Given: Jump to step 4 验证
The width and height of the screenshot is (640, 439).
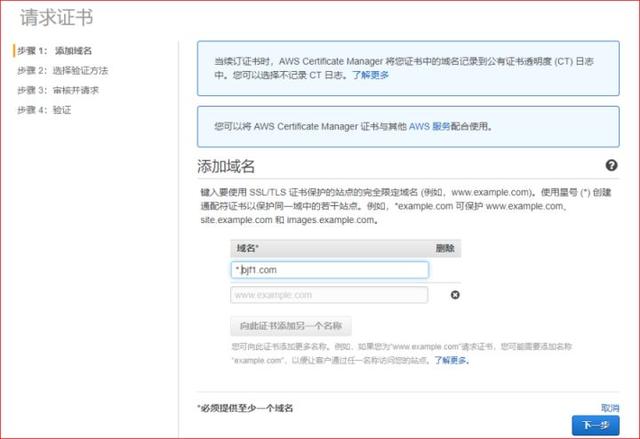Looking at the screenshot, I should click(43, 109).
